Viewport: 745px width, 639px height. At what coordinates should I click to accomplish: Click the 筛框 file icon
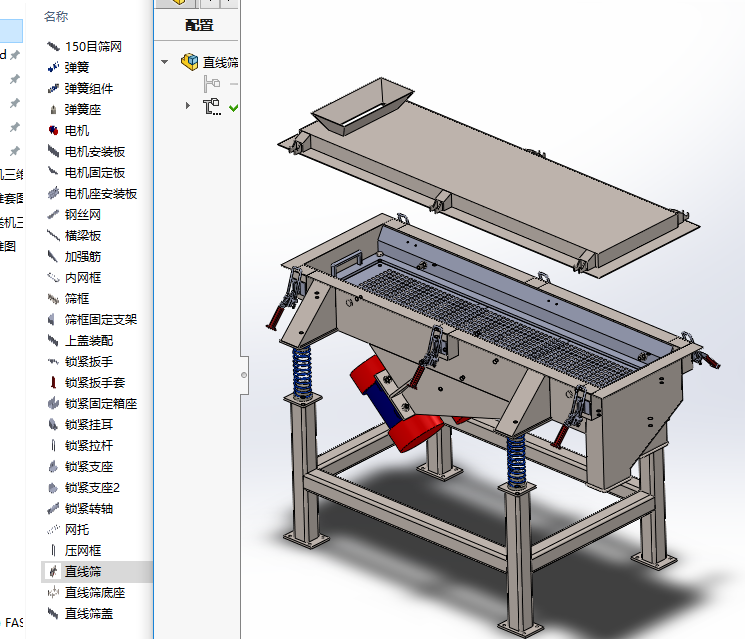53,298
